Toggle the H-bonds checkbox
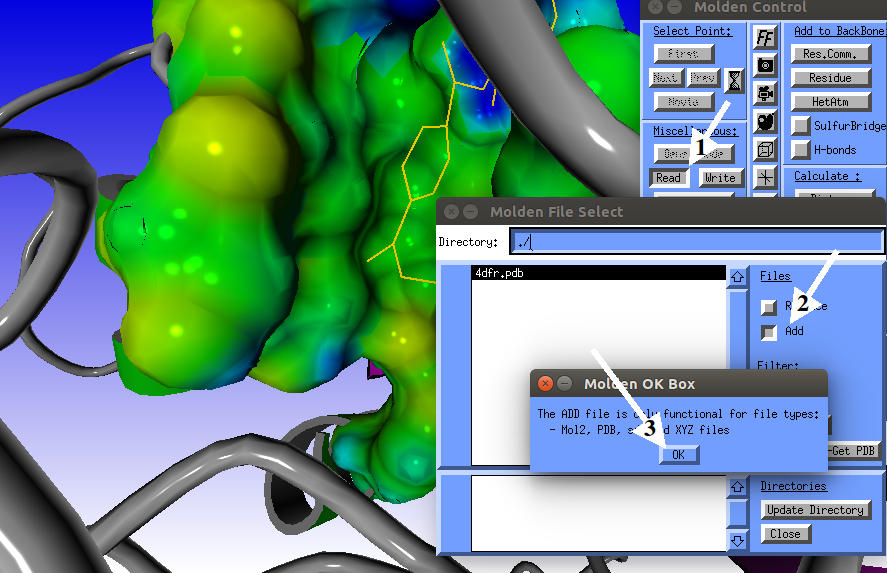The height and width of the screenshot is (573, 887). point(801,150)
